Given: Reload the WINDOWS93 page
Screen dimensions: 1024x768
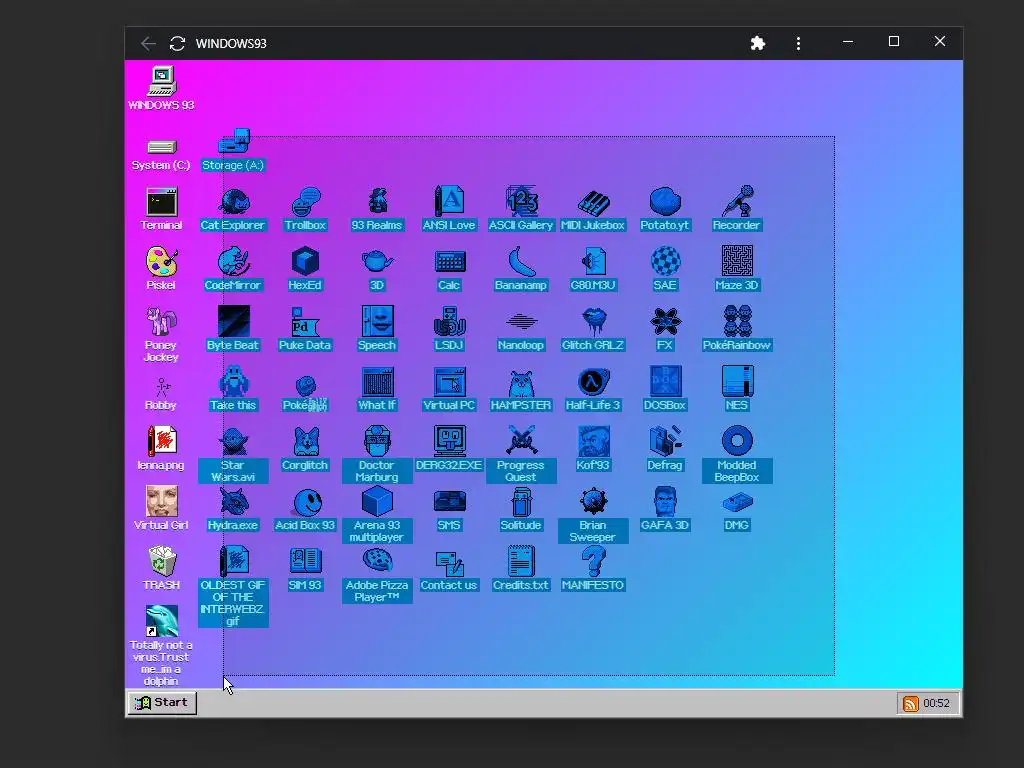Looking at the screenshot, I should point(177,43).
